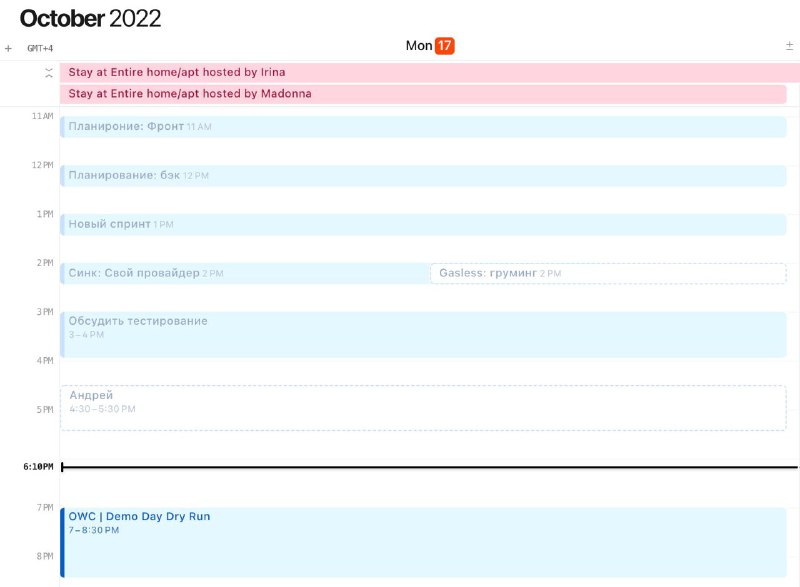Click the 4 PM hour label
The height and width of the screenshot is (587, 800).
pyautogui.click(x=45, y=361)
